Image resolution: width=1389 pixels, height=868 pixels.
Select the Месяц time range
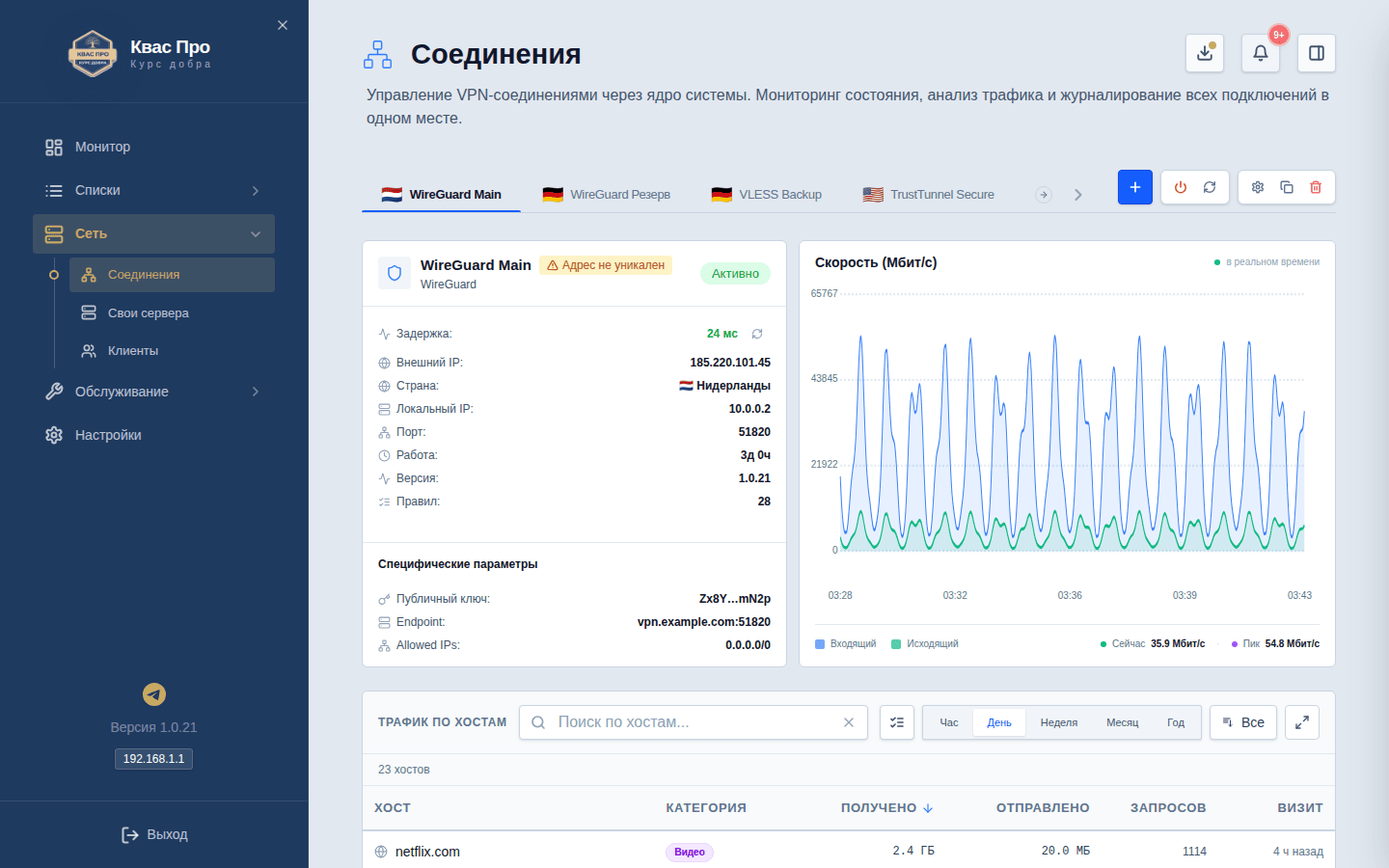tap(1123, 722)
